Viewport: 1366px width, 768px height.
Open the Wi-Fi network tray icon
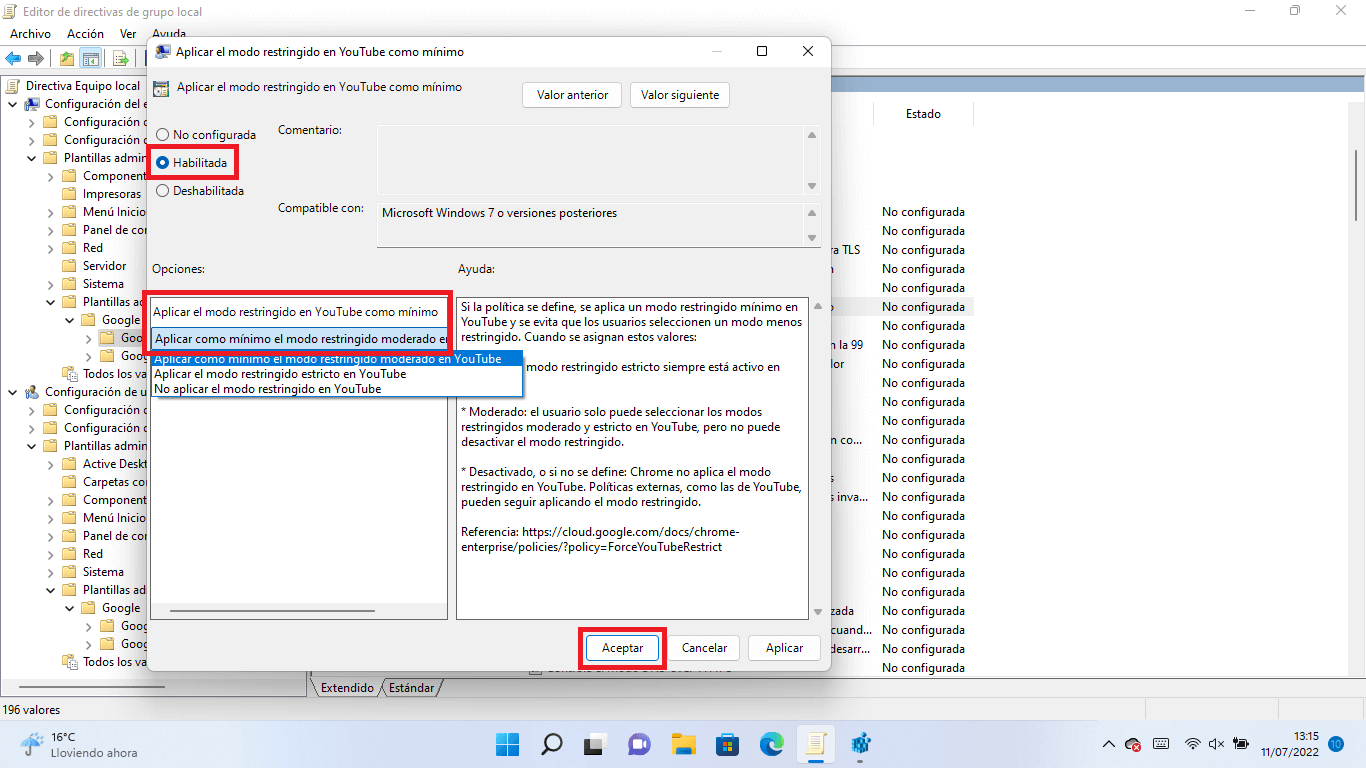coord(1192,744)
